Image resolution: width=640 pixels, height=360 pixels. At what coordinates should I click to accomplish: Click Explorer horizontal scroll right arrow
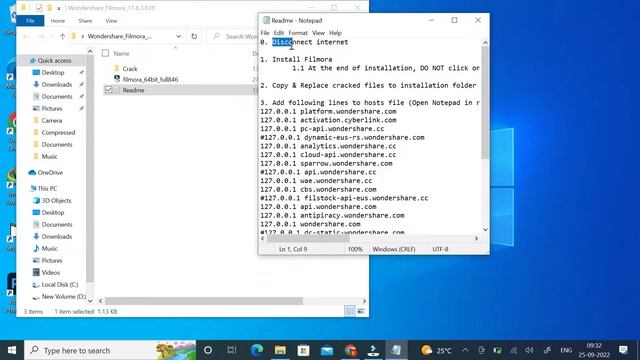(364, 301)
